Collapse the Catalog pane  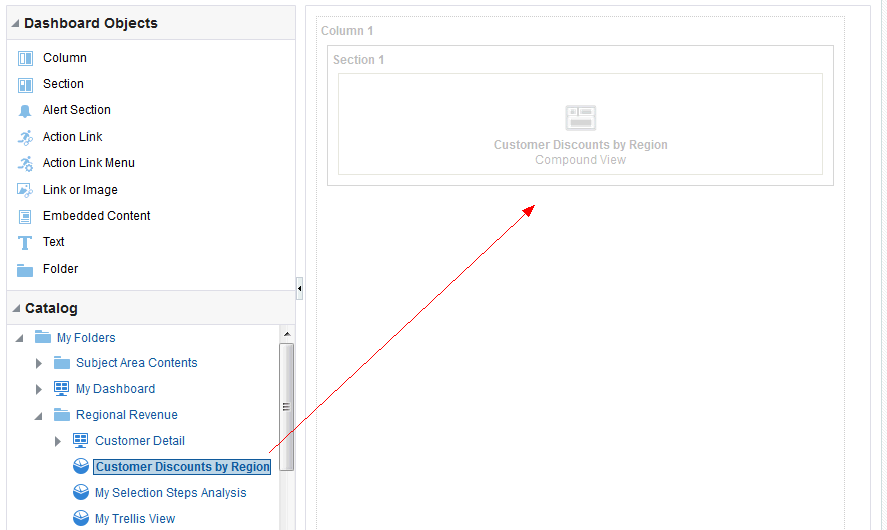[x=16, y=308]
